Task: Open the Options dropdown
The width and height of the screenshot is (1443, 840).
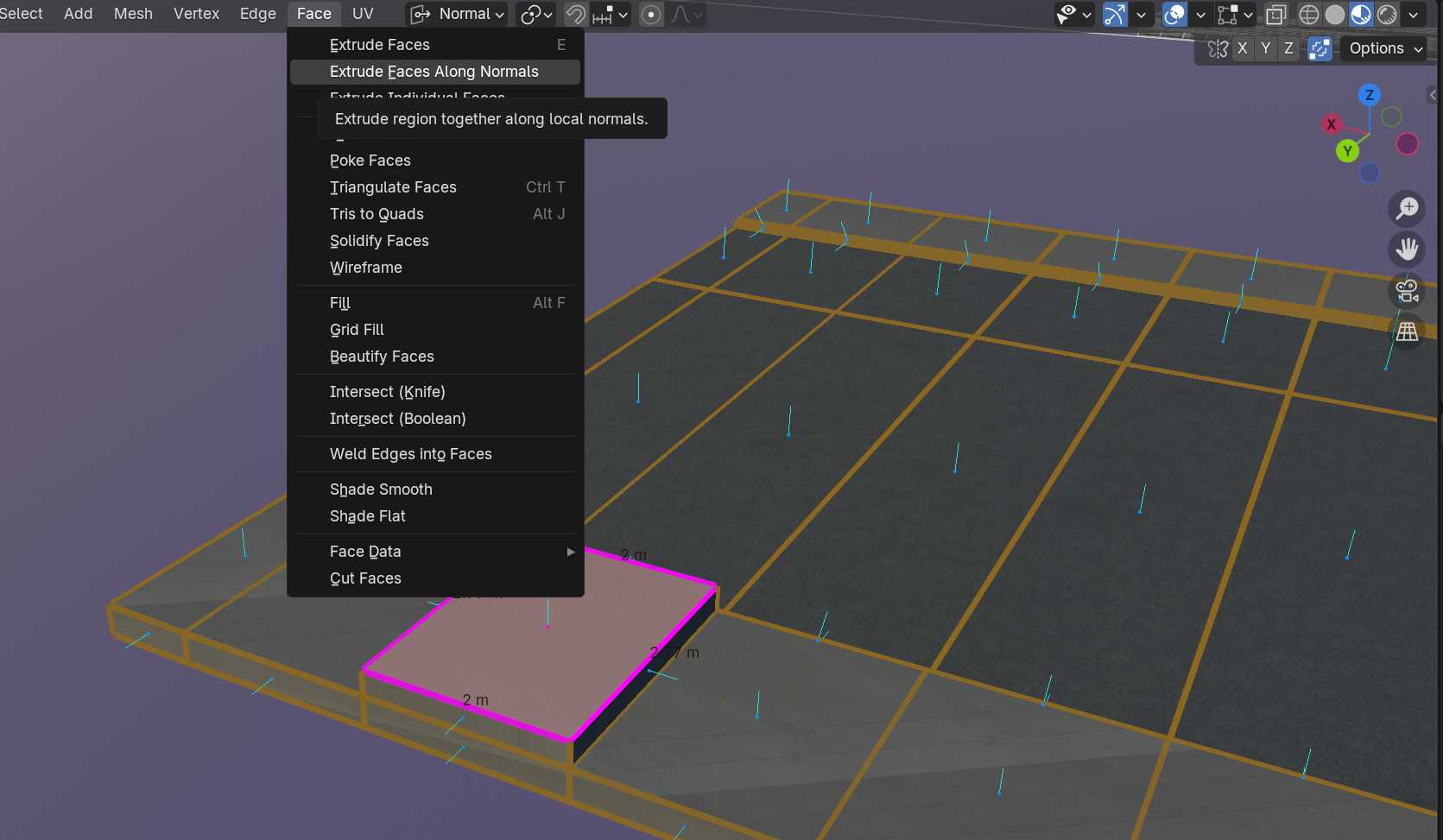Action: [x=1384, y=48]
